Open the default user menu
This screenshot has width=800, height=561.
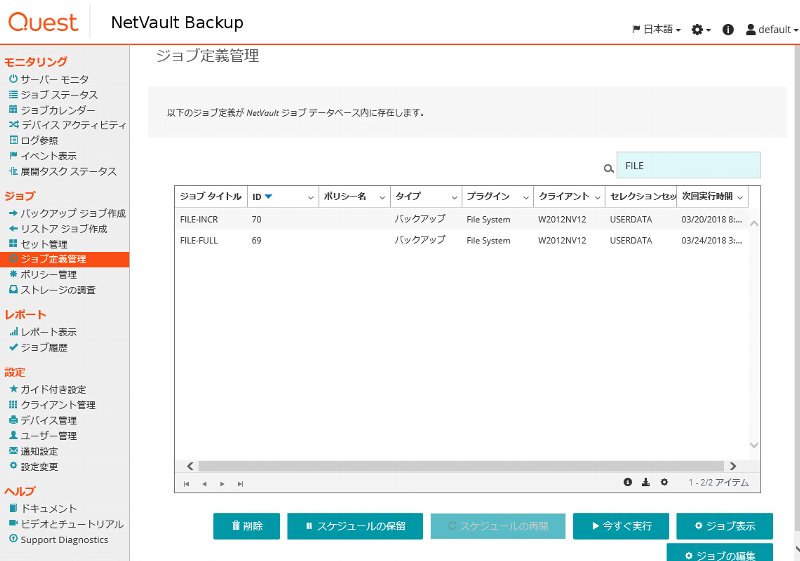pyautogui.click(x=771, y=30)
